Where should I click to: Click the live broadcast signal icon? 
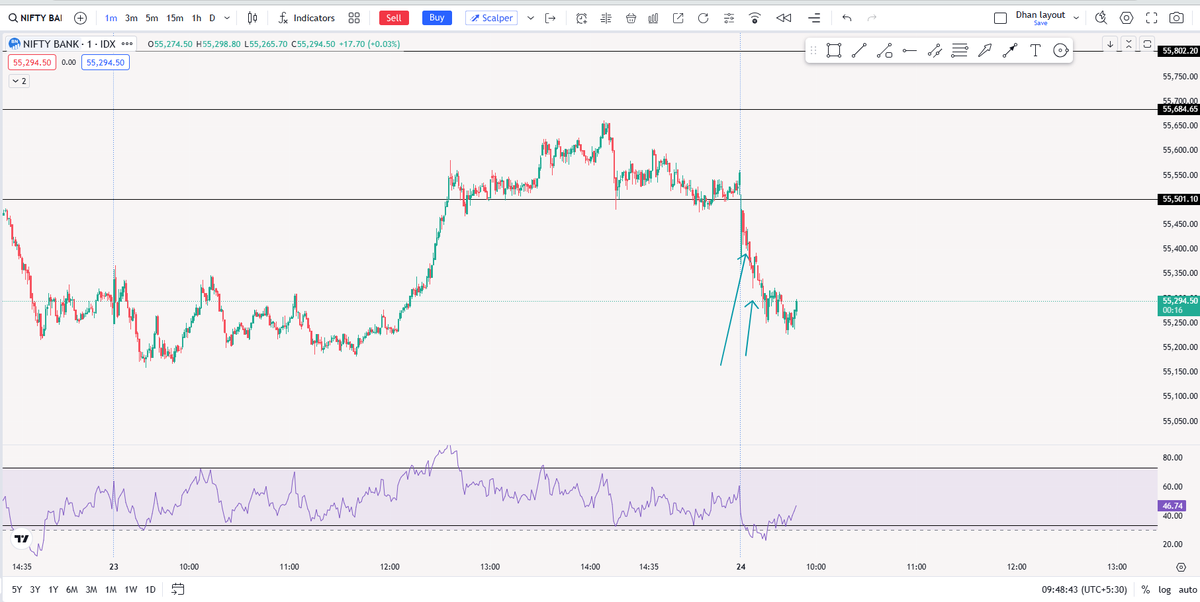pos(755,18)
